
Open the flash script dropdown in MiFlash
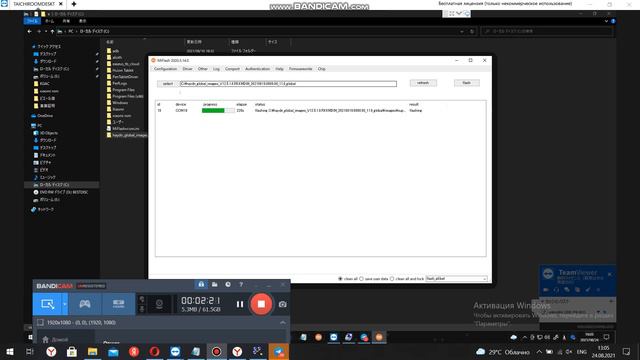pyautogui.click(x=456, y=278)
